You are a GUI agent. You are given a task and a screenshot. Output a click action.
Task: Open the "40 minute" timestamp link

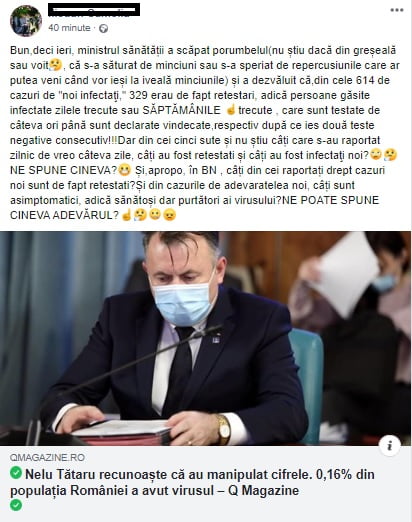click(69, 28)
